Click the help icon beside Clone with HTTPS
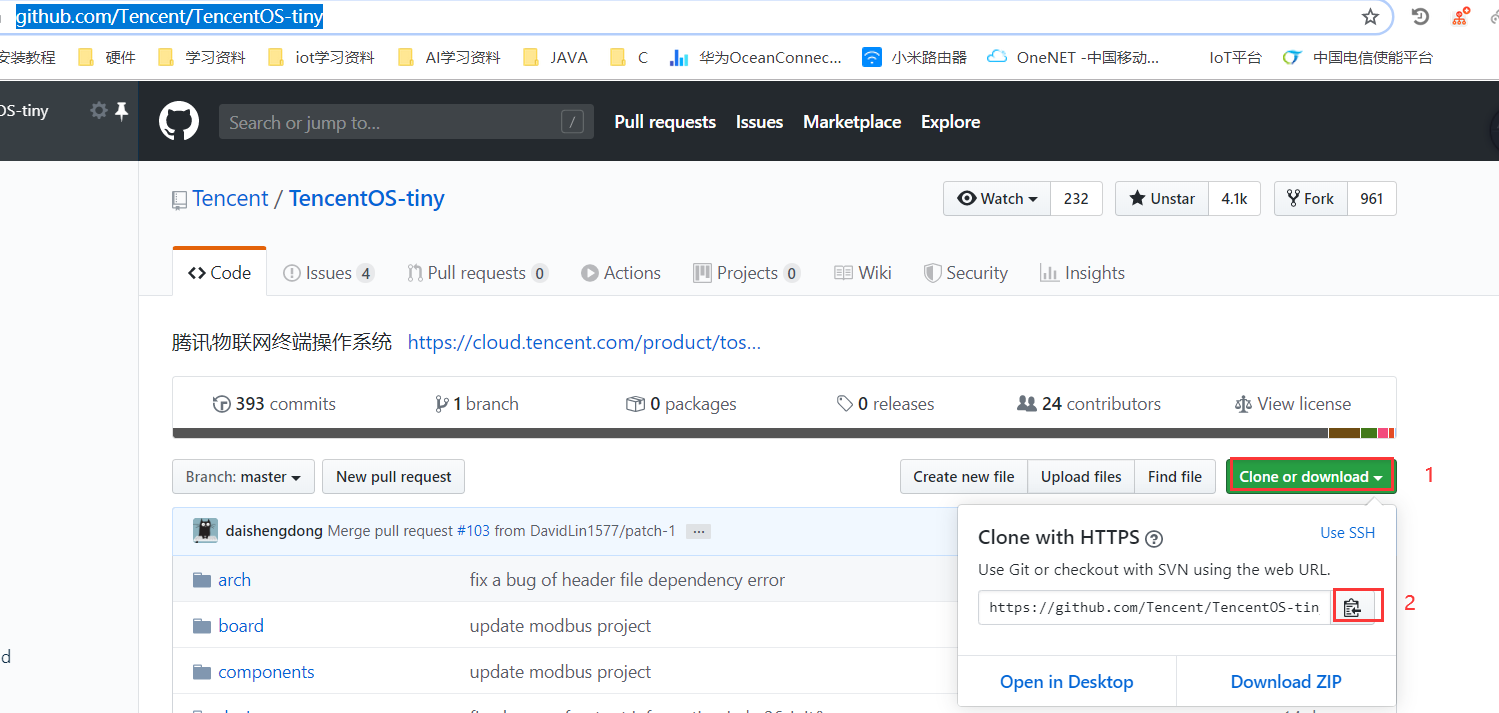1499x713 pixels. 1154,538
